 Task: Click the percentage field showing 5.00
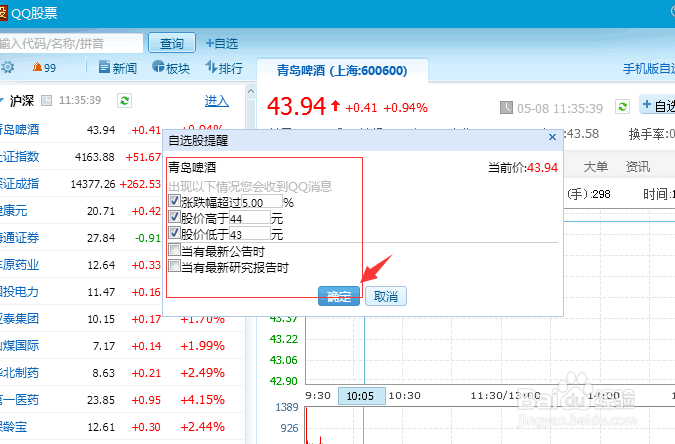point(261,202)
